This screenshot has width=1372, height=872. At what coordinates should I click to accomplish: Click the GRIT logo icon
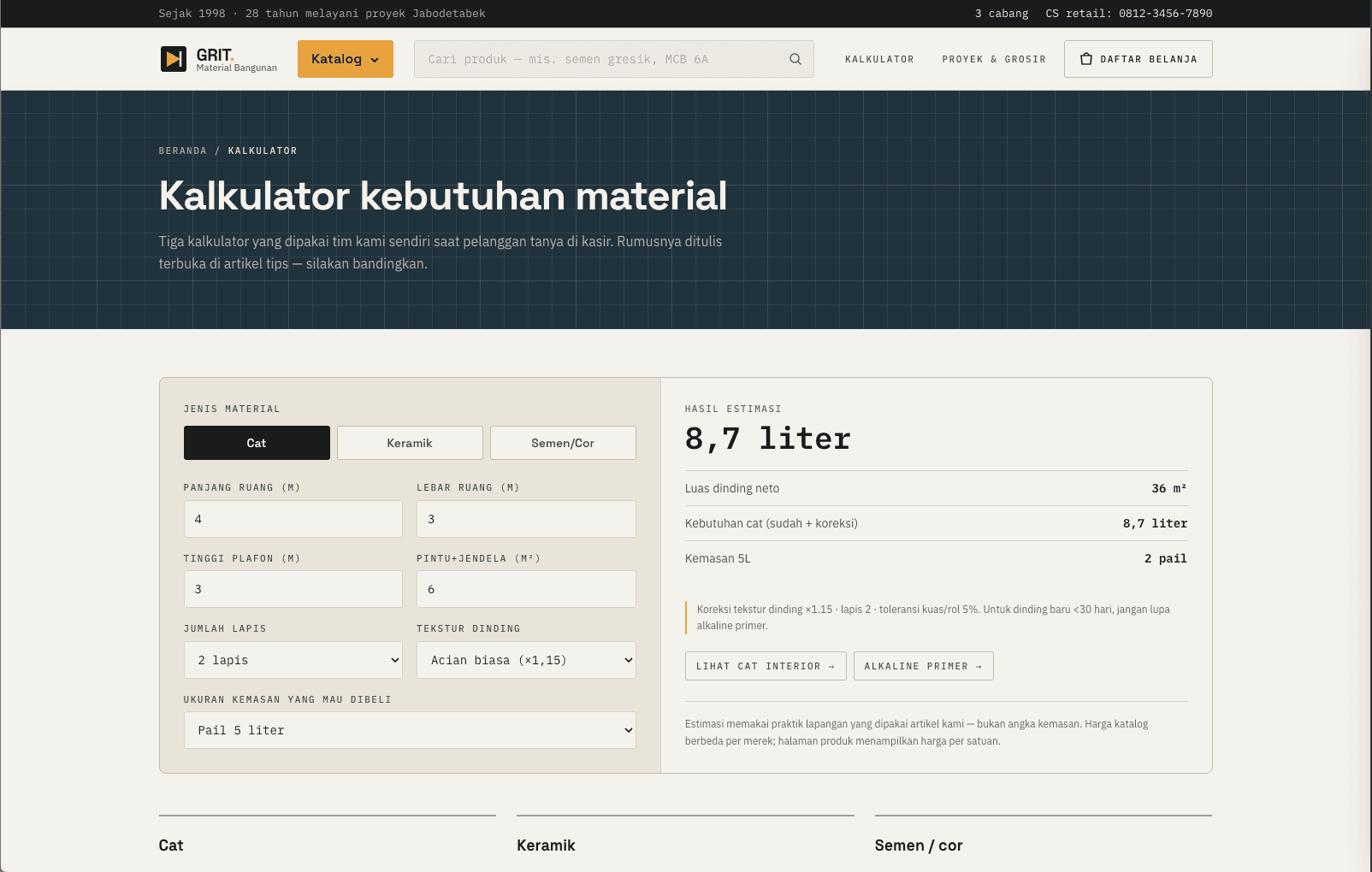(x=174, y=59)
